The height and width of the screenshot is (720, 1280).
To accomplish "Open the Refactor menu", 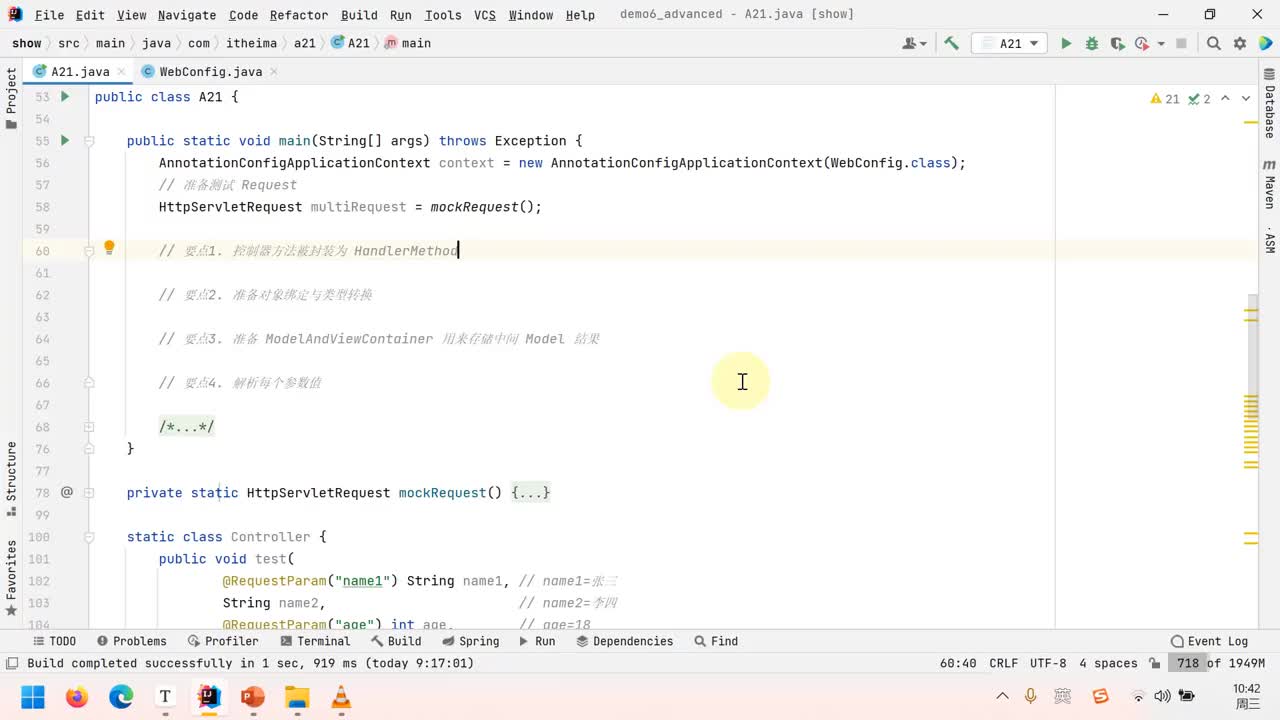I will click(299, 15).
